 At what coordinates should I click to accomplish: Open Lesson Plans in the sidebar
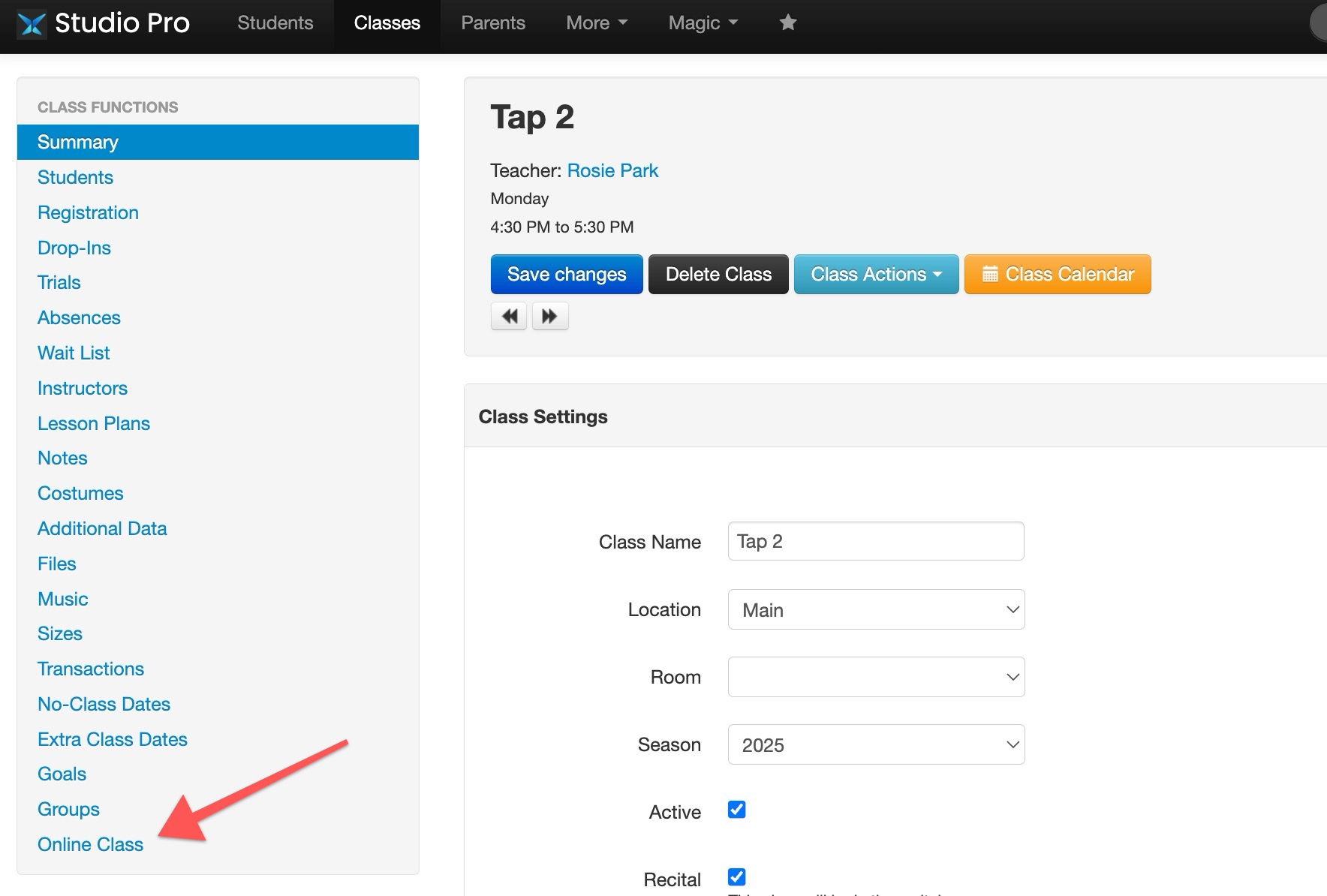94,423
